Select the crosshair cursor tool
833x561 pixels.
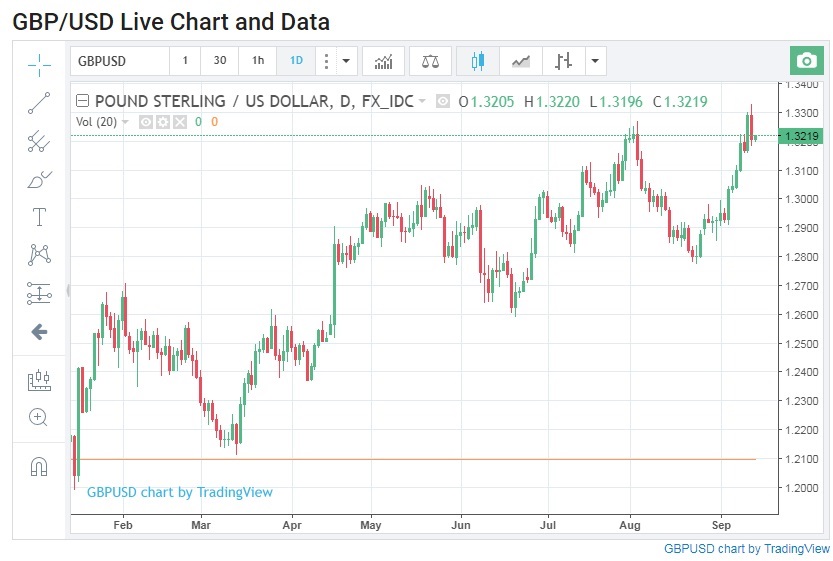(39, 64)
